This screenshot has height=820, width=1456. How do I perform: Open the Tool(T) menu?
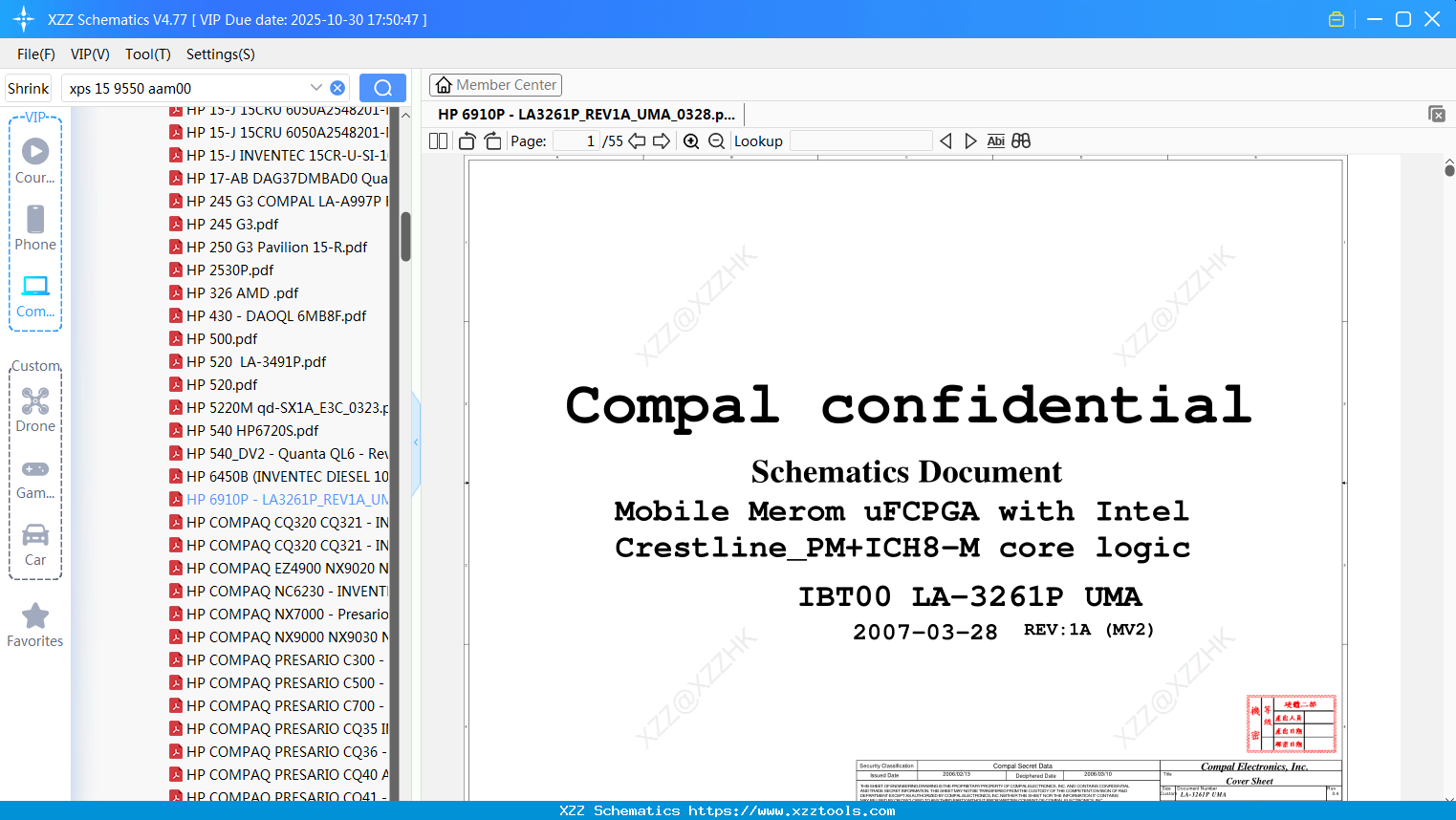(x=148, y=54)
